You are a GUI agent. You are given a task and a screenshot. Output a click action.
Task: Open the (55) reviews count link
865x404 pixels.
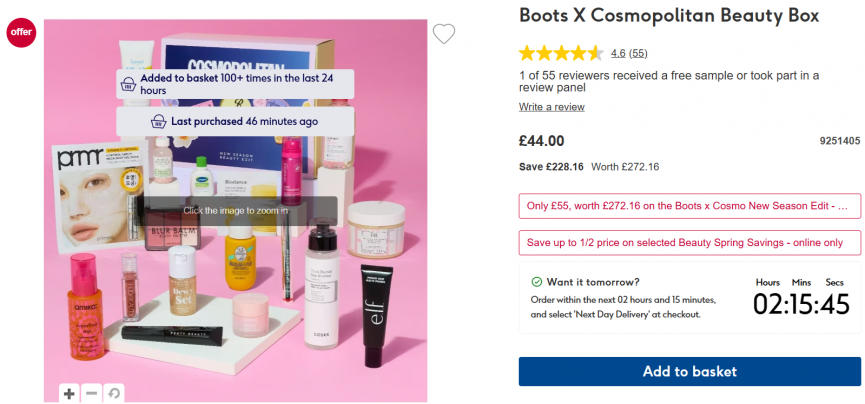pyautogui.click(x=638, y=53)
